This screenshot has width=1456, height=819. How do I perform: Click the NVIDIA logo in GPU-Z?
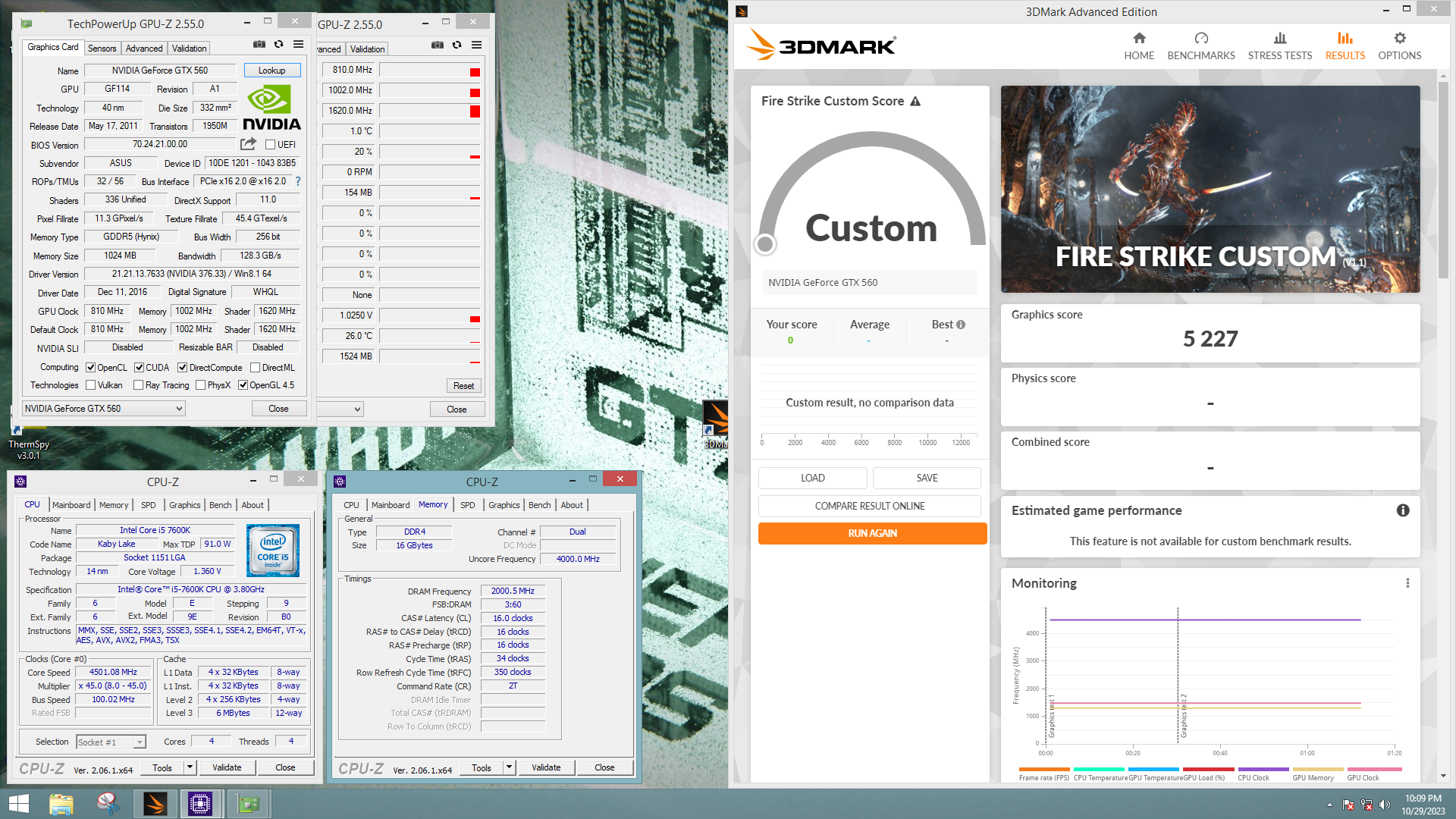(271, 108)
